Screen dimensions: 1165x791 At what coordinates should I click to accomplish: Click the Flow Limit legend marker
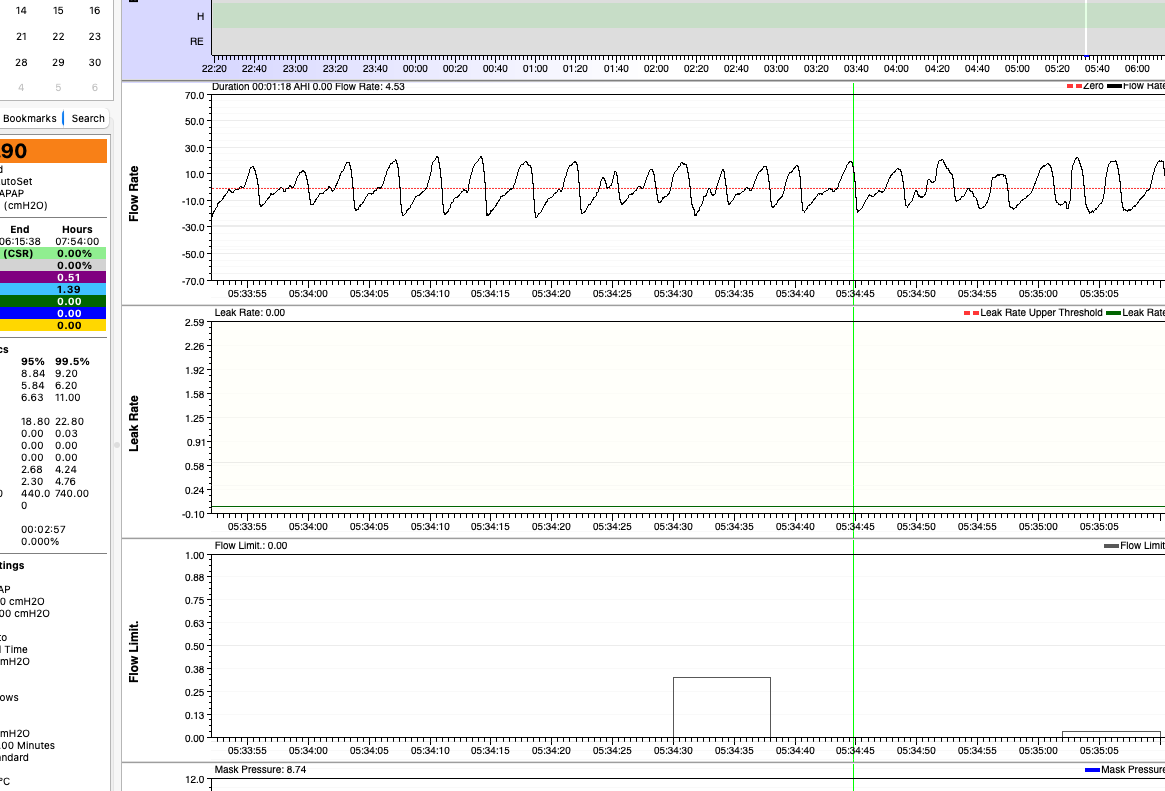(1111, 546)
